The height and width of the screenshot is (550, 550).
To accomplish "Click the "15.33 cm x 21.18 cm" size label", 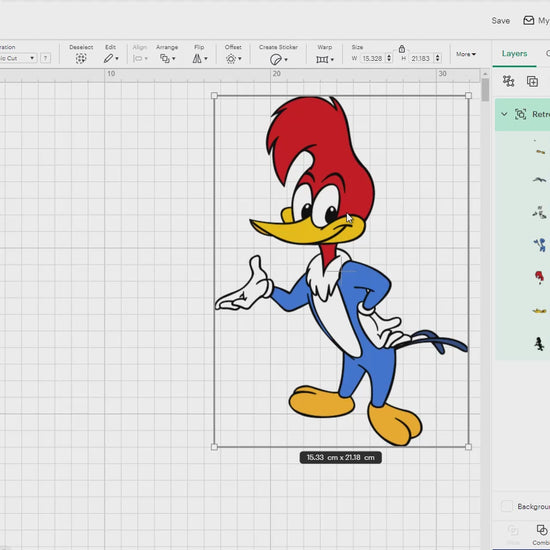I will [x=341, y=457].
